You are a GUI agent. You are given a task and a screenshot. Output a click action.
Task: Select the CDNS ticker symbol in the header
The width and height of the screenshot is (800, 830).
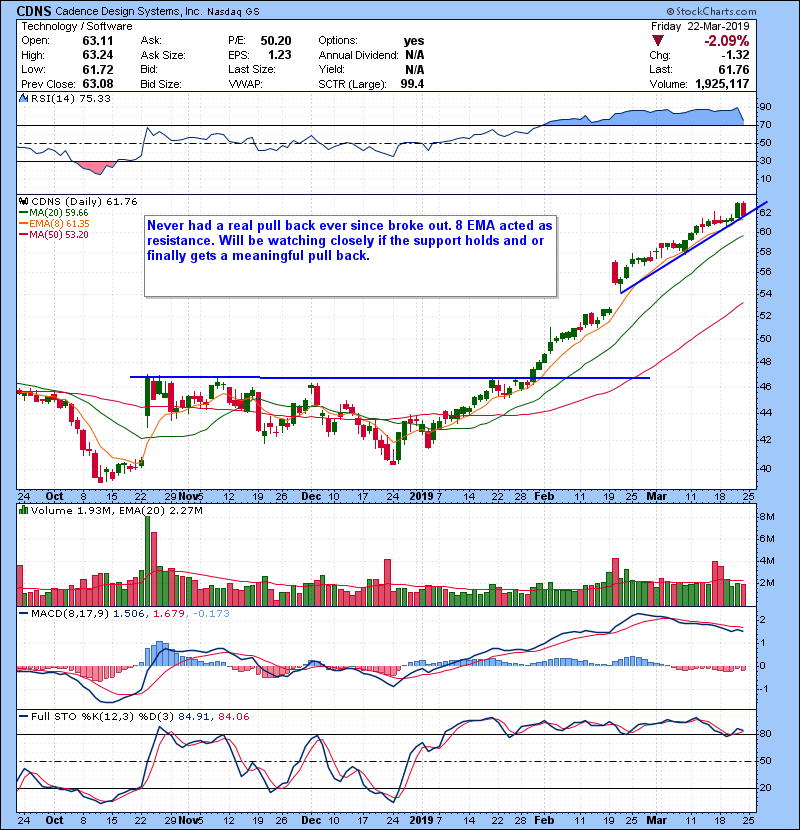[x=34, y=11]
